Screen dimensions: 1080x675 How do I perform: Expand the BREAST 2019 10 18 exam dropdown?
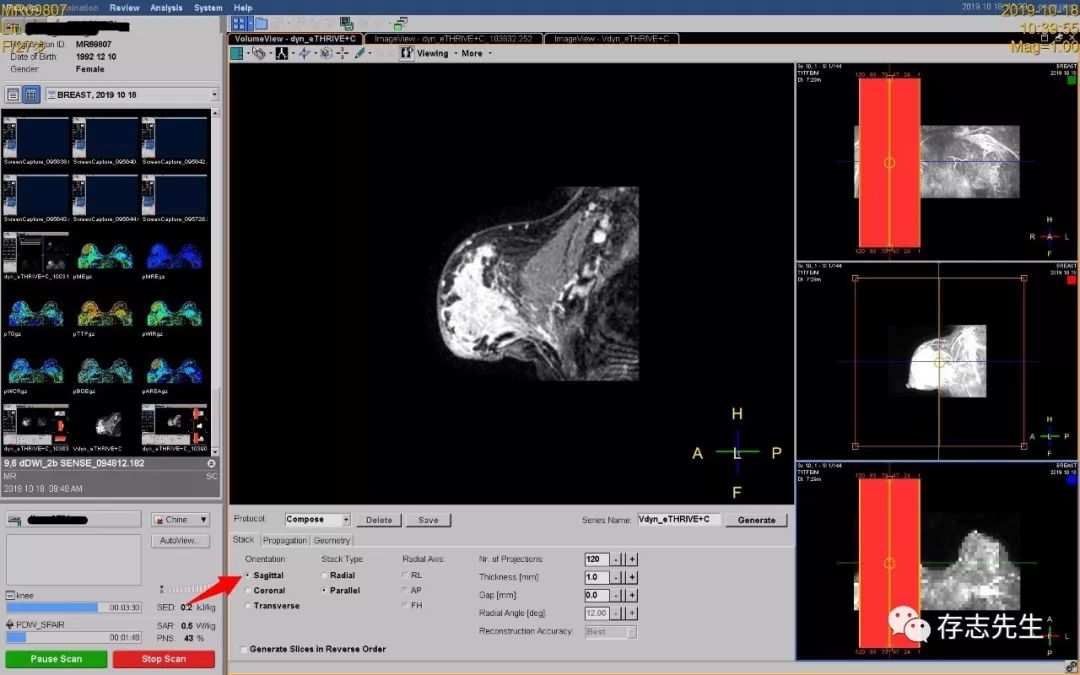click(x=214, y=94)
